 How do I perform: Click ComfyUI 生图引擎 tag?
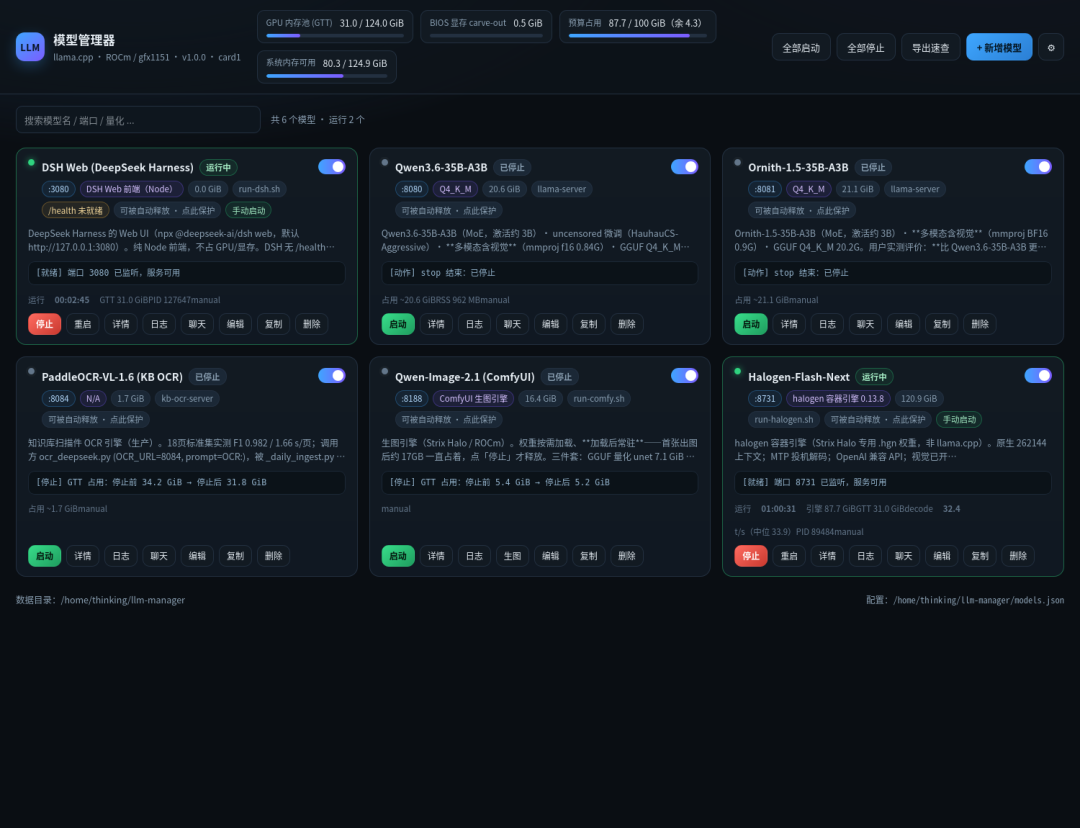click(x=473, y=398)
